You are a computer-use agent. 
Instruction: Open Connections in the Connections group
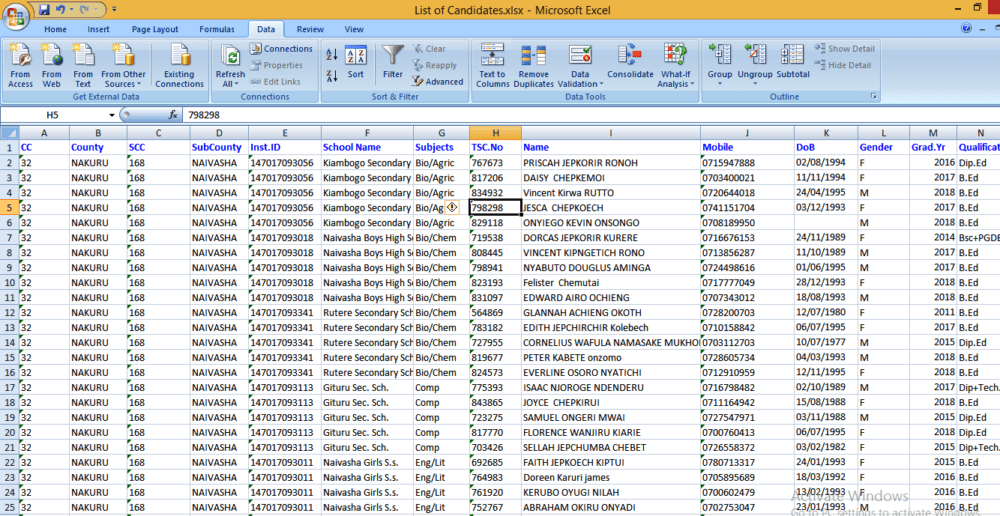(x=281, y=48)
